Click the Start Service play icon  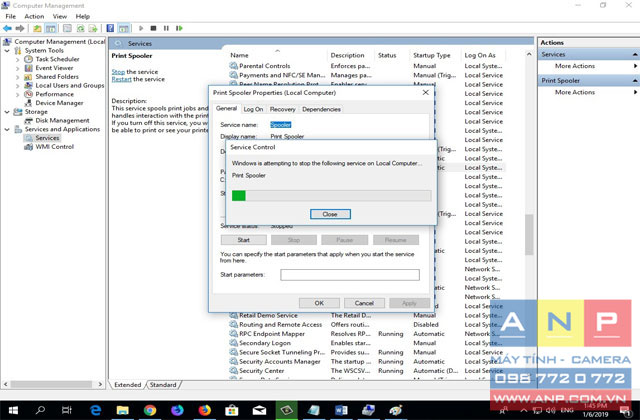[141, 28]
